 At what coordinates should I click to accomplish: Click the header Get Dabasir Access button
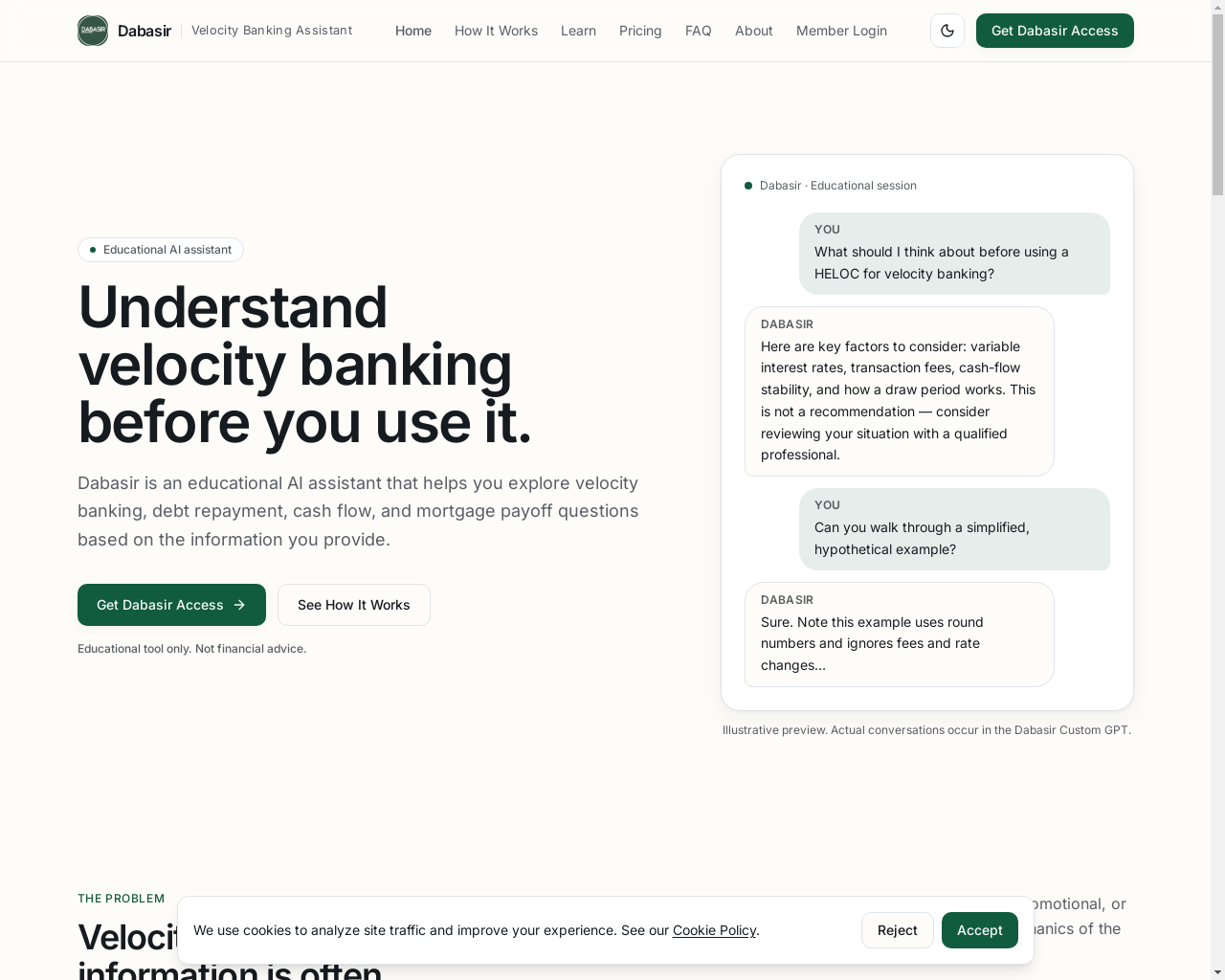pos(1055,31)
